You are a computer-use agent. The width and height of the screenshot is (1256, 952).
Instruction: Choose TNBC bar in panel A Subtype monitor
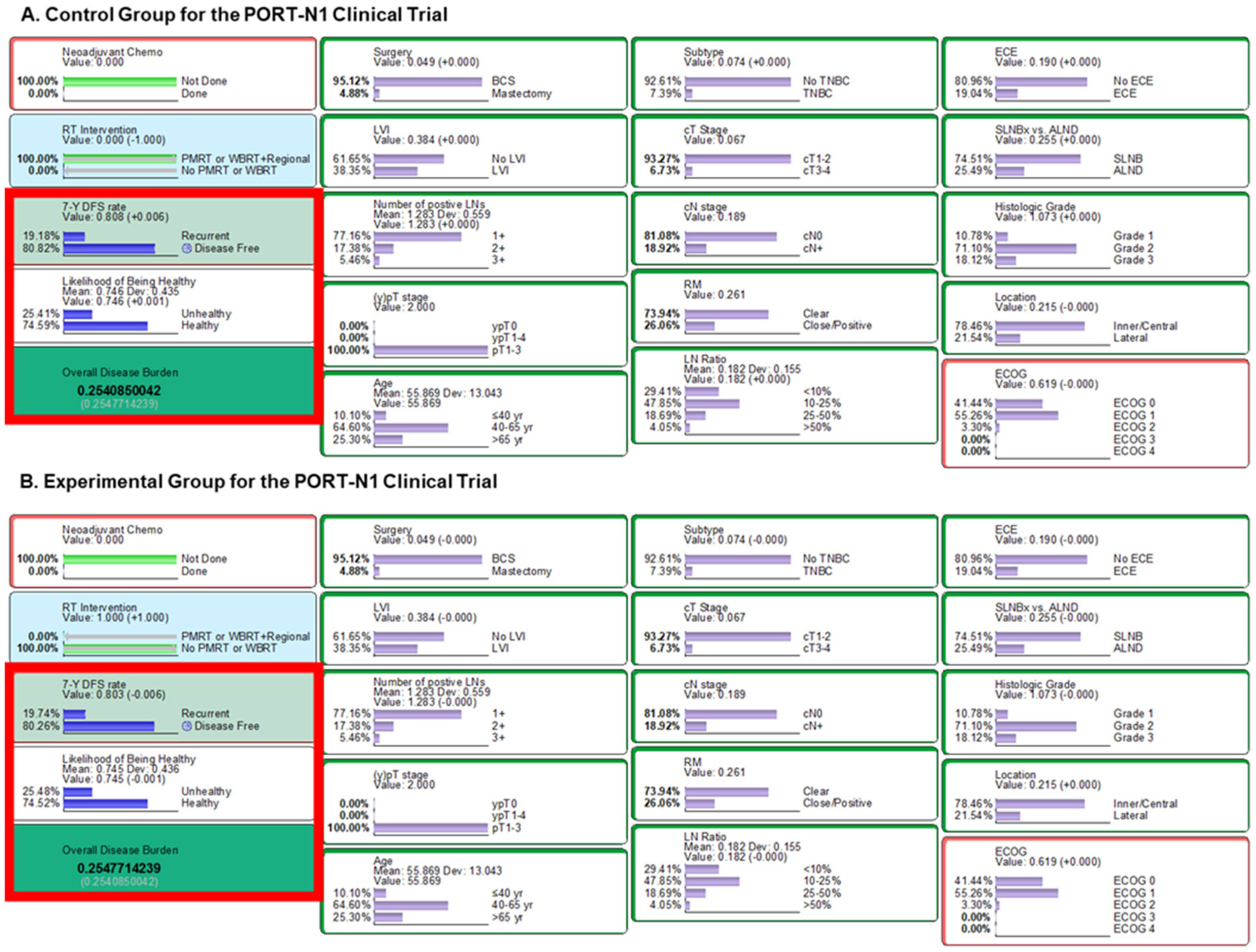click(689, 94)
